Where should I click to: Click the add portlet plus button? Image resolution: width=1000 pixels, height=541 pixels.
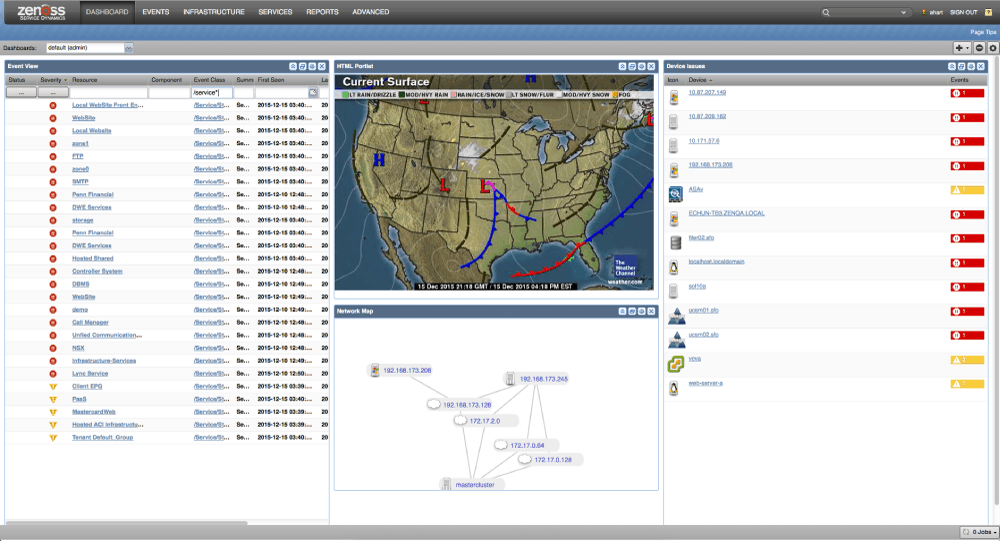[961, 48]
